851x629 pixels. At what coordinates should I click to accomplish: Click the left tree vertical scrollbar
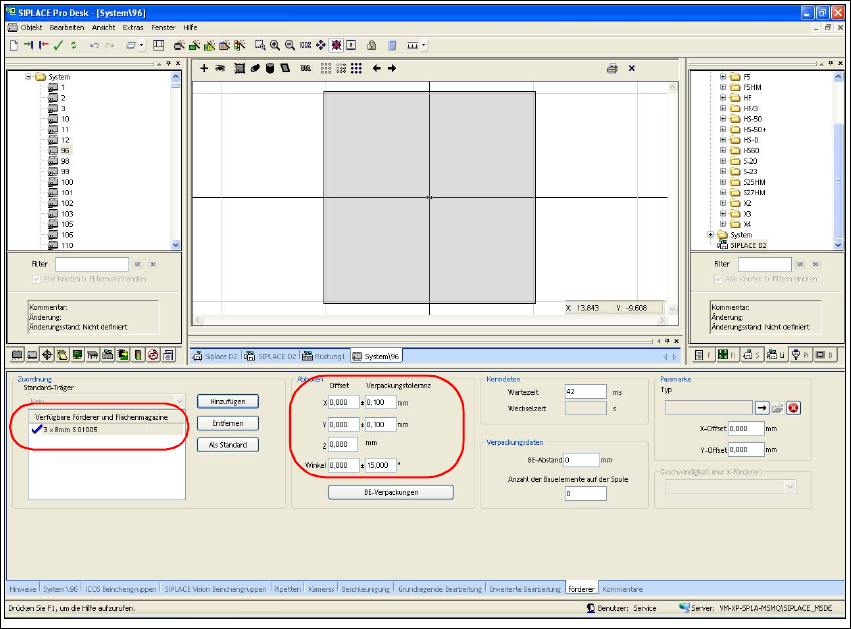(x=177, y=160)
